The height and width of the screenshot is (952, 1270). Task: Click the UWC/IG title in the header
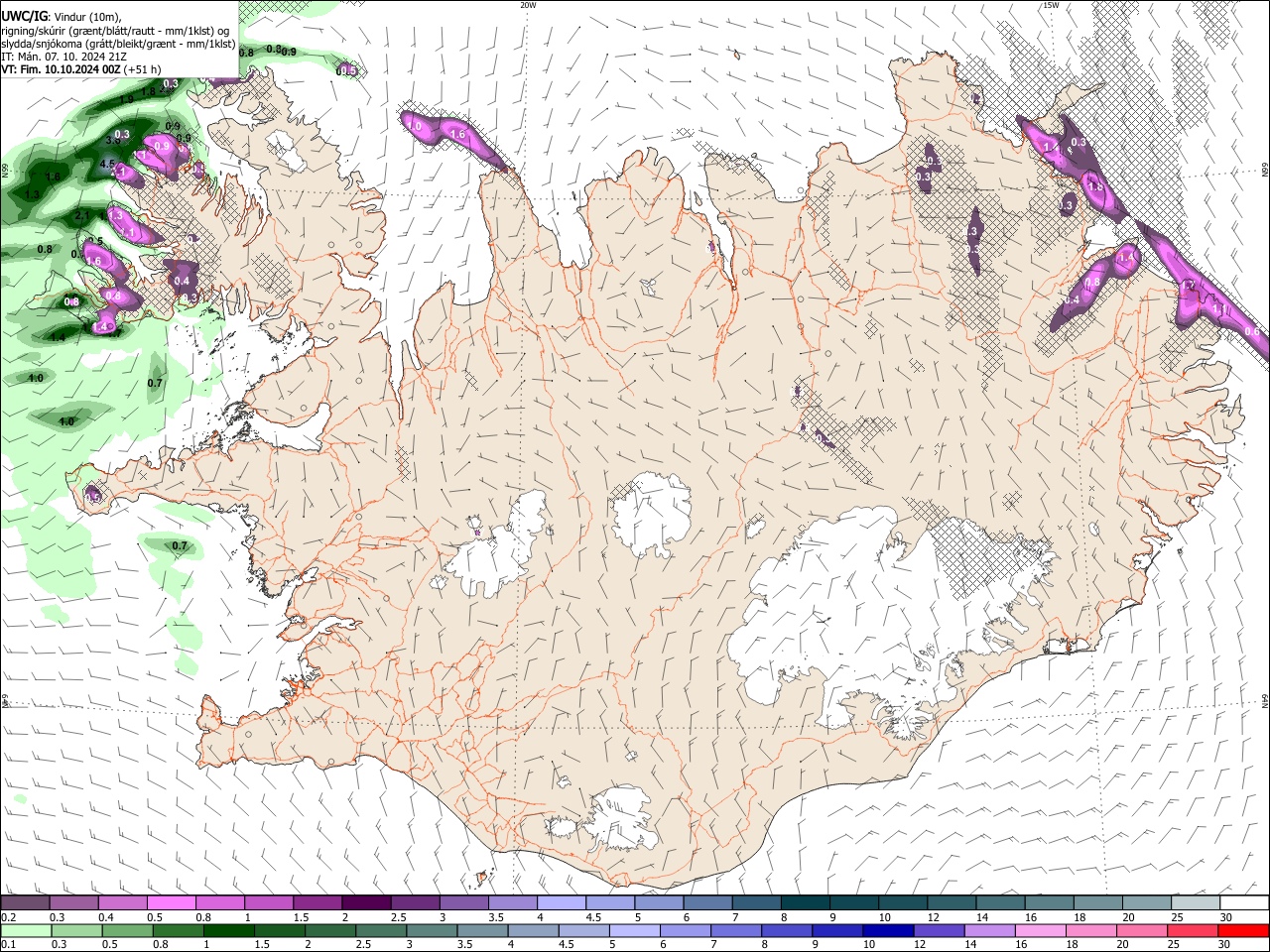tap(24, 16)
